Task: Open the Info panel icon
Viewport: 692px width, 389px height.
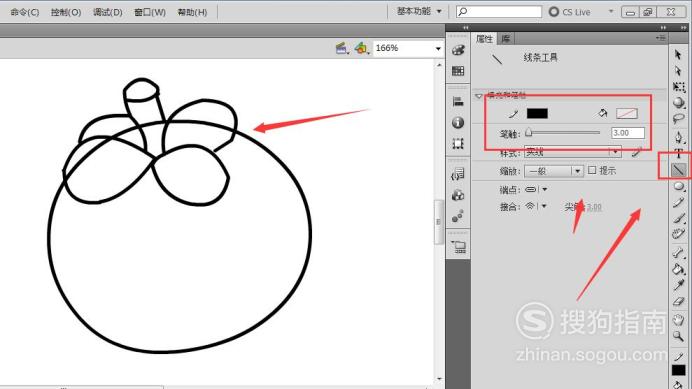Action: [458, 122]
